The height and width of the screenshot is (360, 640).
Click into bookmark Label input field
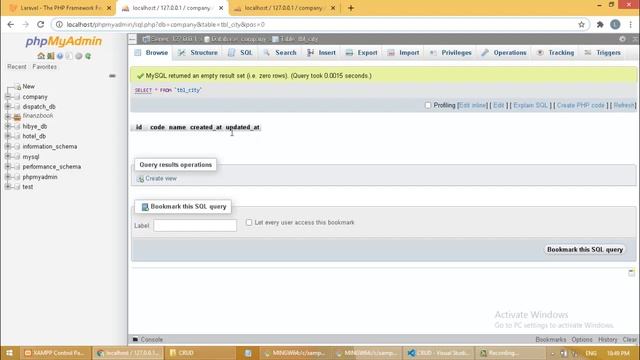(195, 225)
